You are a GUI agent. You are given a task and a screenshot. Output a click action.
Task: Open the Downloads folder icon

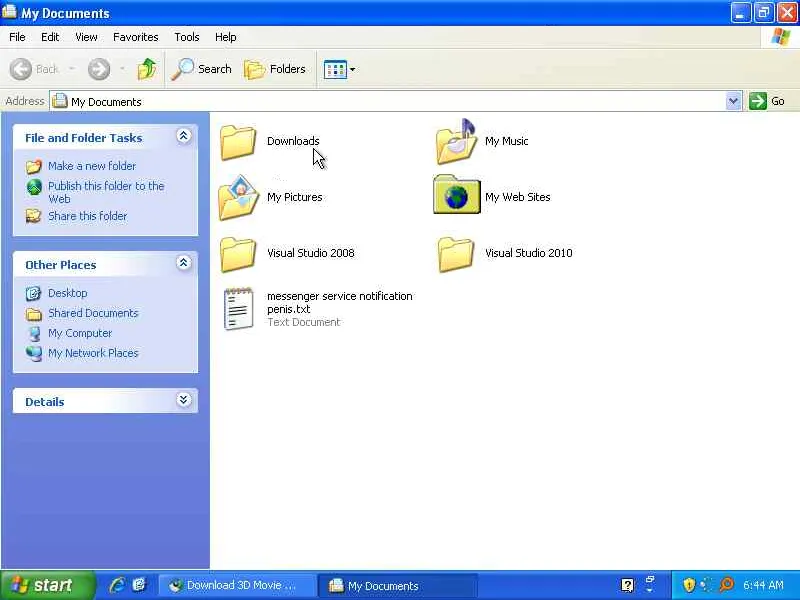238,142
